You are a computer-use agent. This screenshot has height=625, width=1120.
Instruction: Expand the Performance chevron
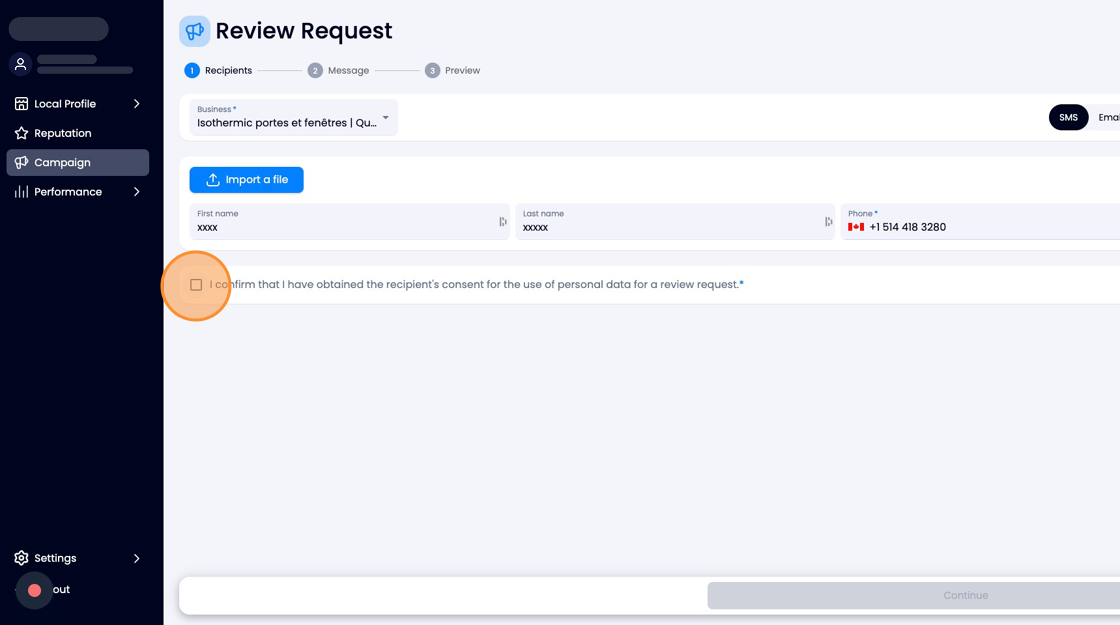point(136,191)
